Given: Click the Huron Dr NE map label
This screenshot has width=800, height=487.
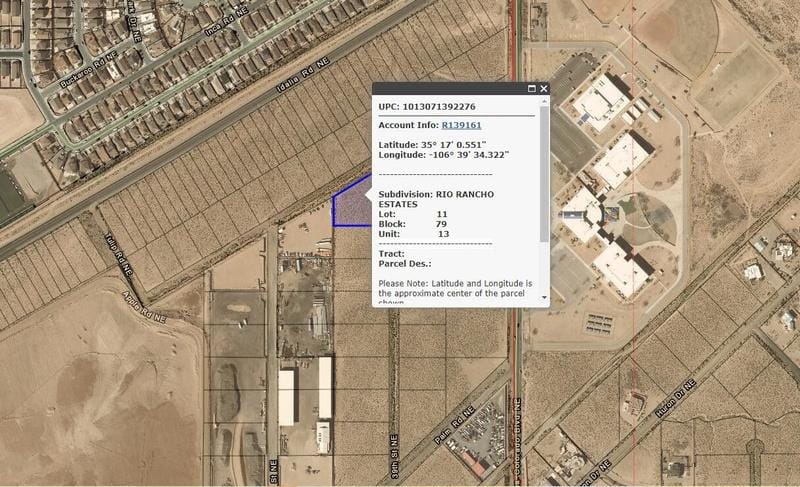Looking at the screenshot, I should pos(676,399).
